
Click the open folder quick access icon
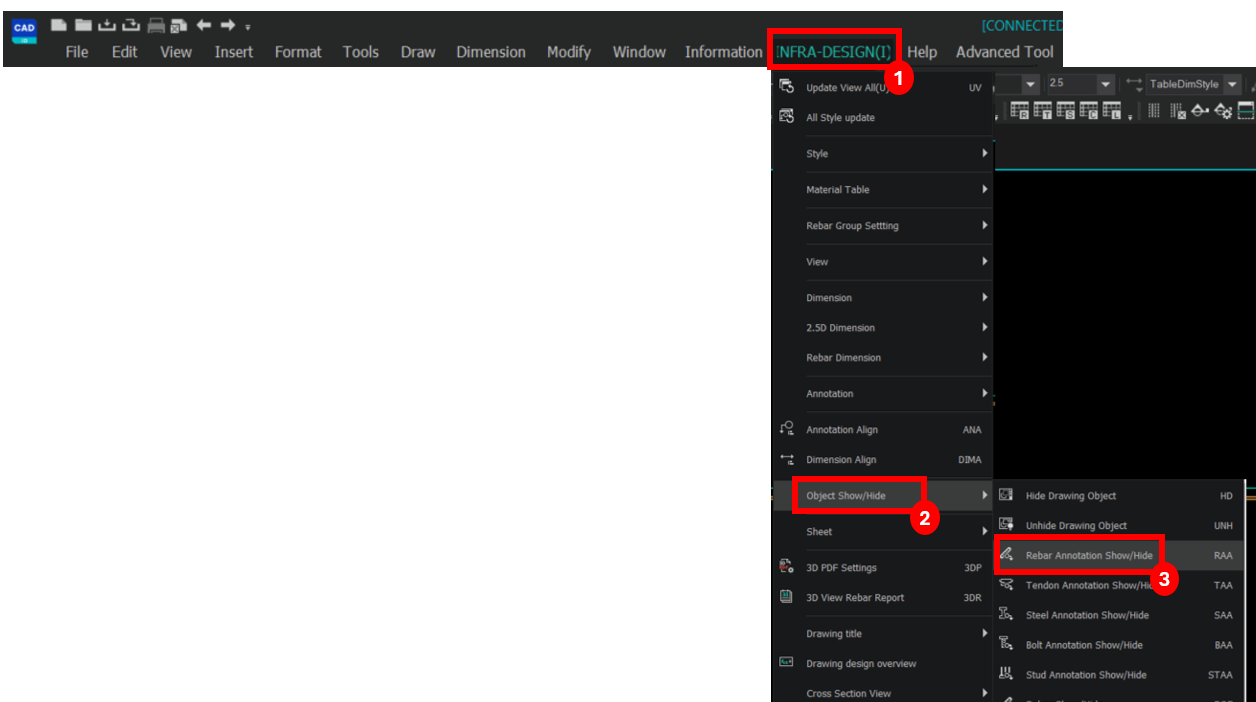coord(83,25)
